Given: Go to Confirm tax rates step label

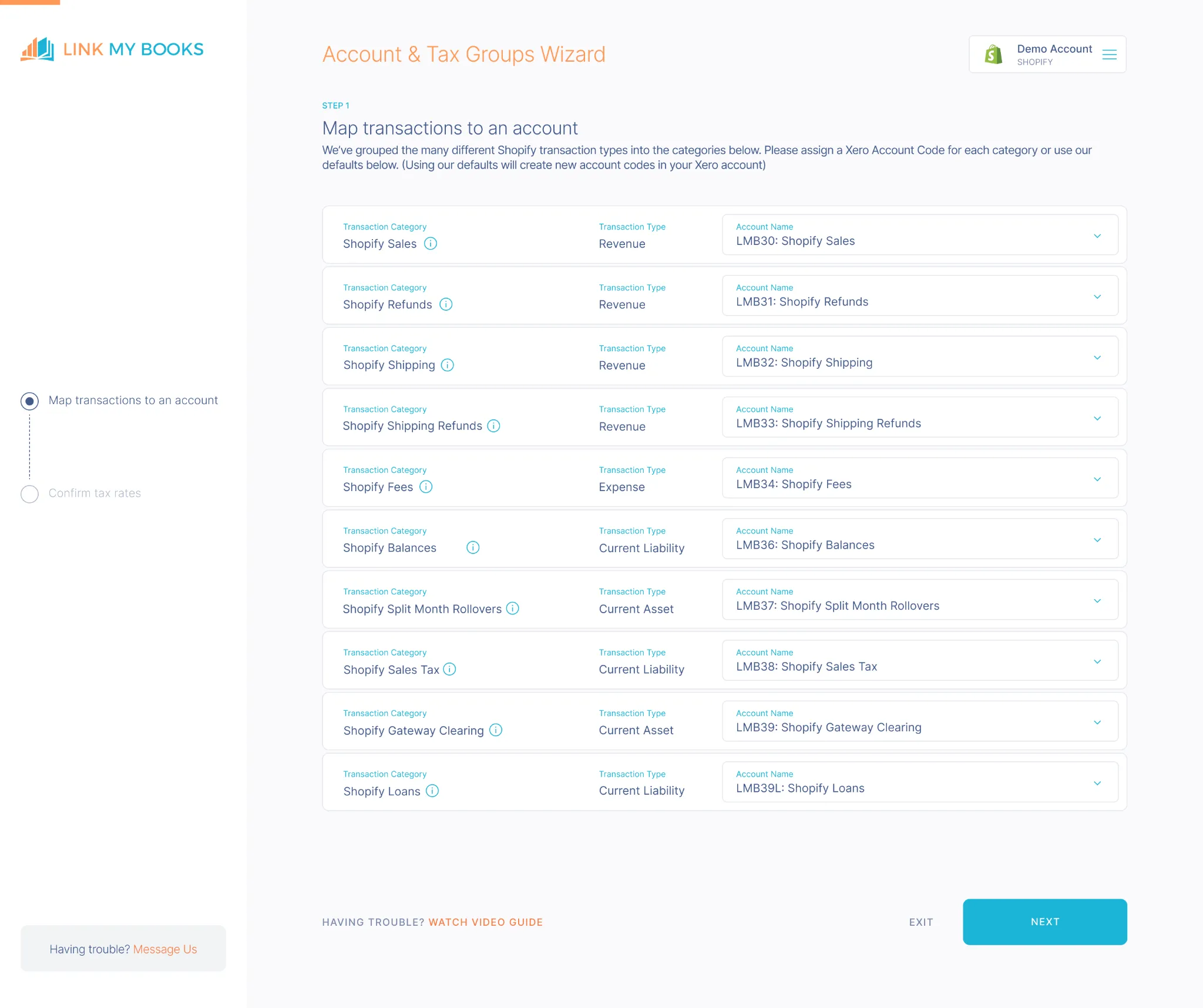Looking at the screenshot, I should pyautogui.click(x=95, y=493).
